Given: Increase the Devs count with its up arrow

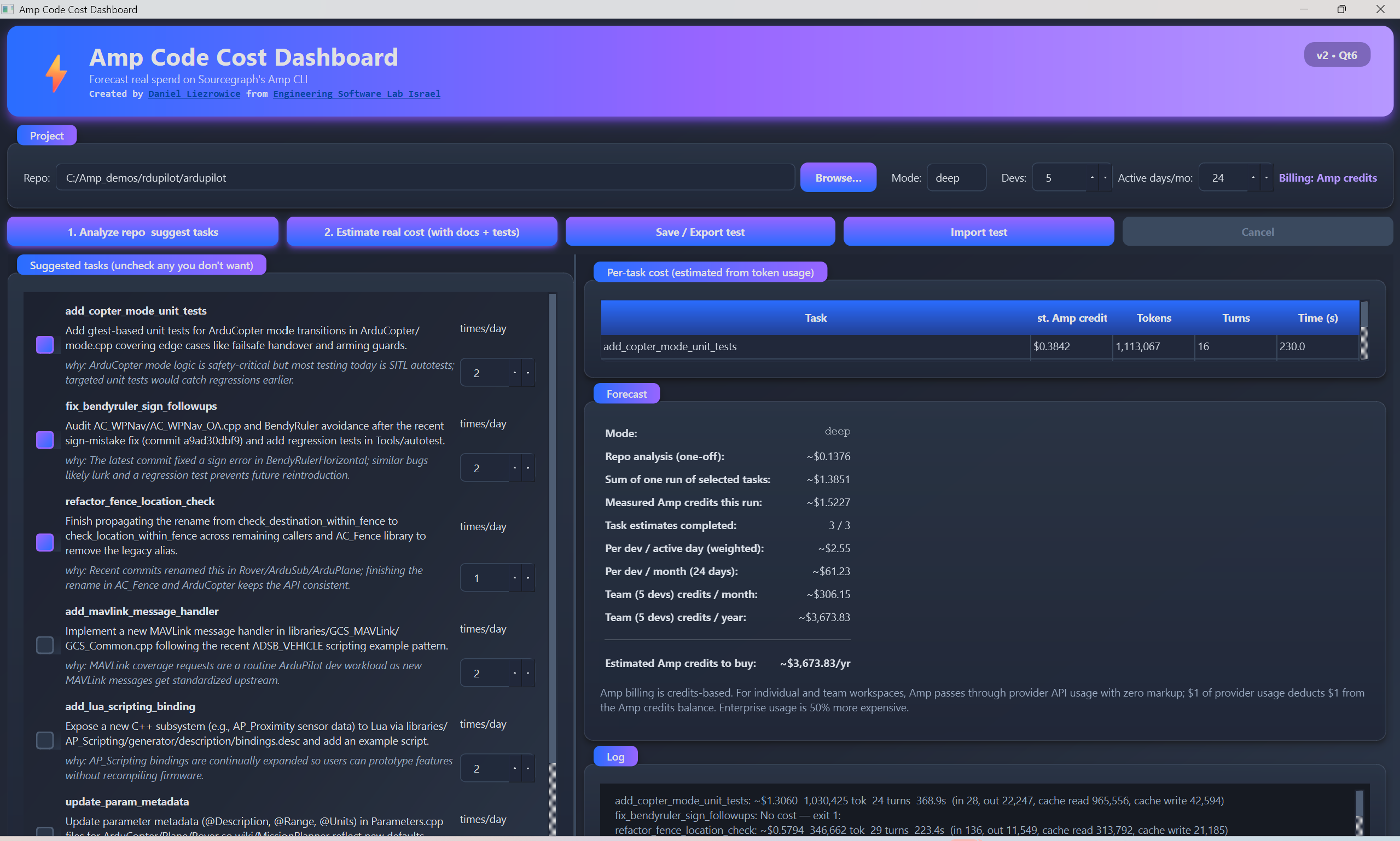Looking at the screenshot, I should pyautogui.click(x=1092, y=178).
